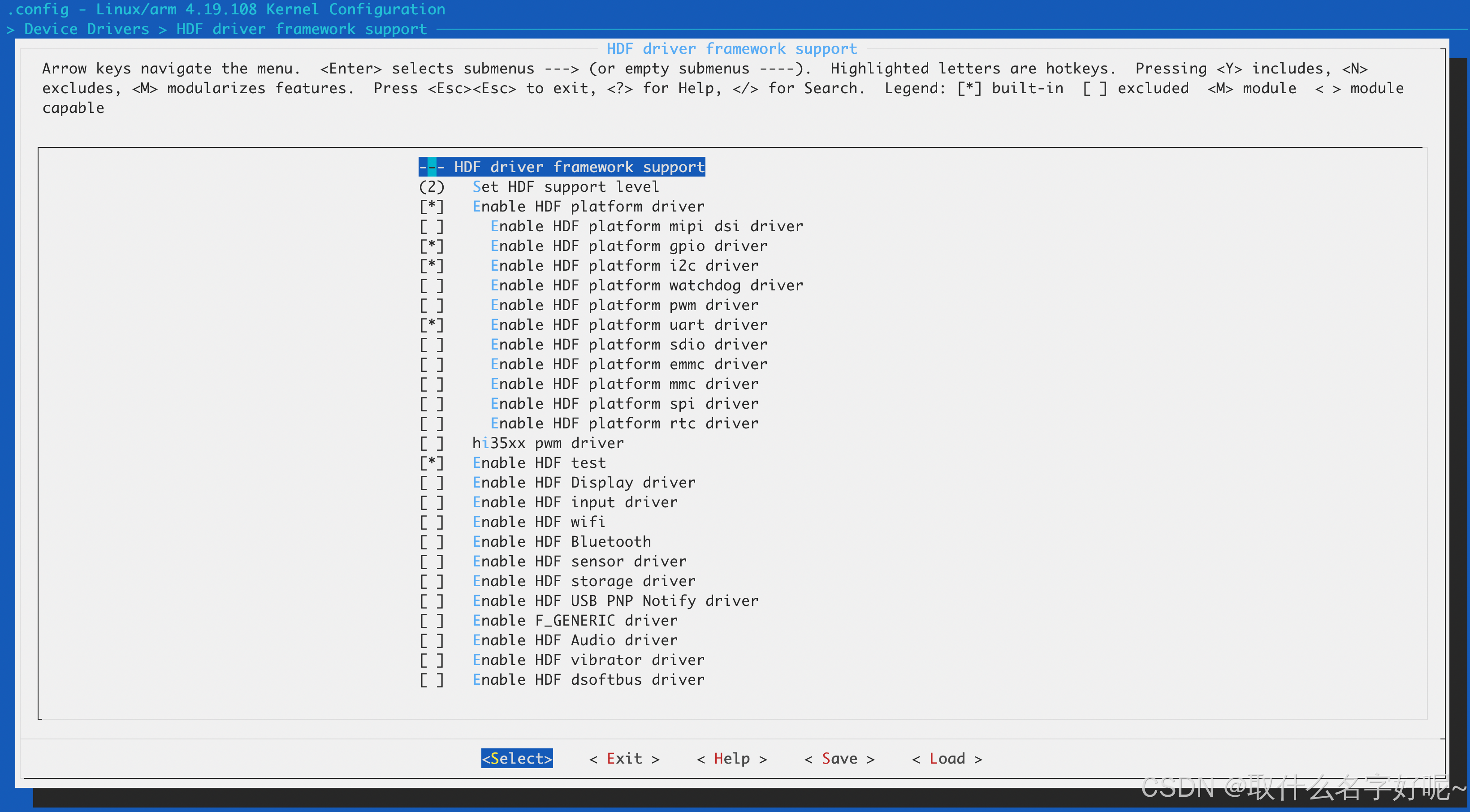Click Device Drivers in the breadcrumb path
Screen dimensions: 1470x812
pos(86,29)
